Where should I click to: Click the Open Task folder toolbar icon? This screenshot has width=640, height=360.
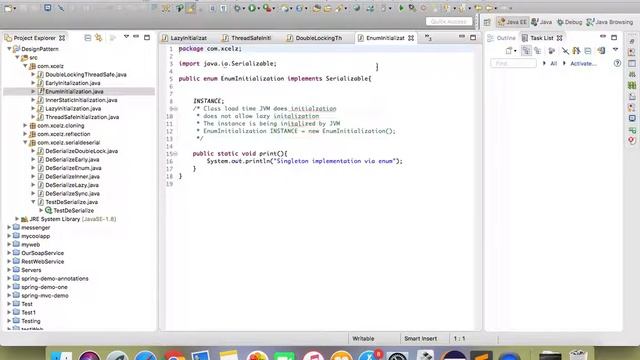[x=327, y=8]
